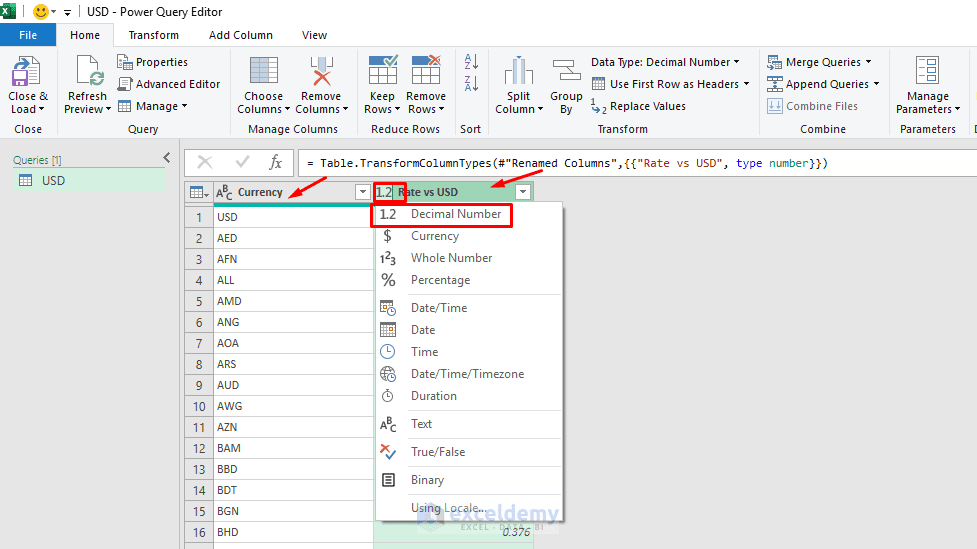Click the Group By icon
Image resolution: width=977 pixels, height=549 pixels.
coord(566,70)
